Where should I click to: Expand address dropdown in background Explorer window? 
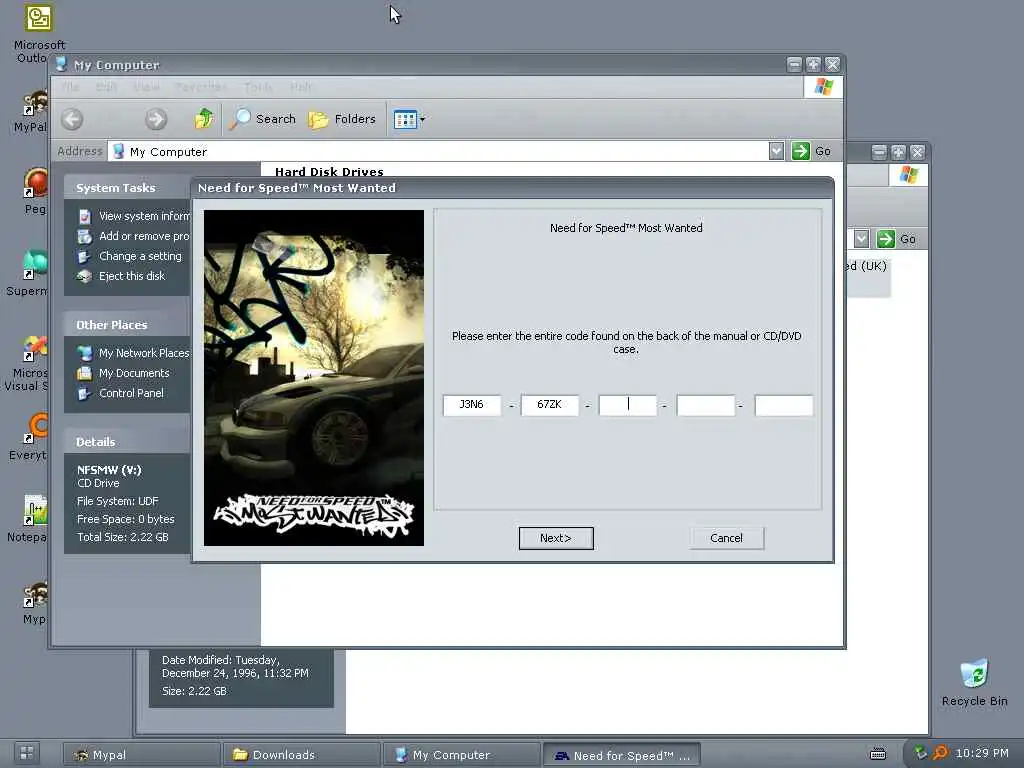[861, 239]
